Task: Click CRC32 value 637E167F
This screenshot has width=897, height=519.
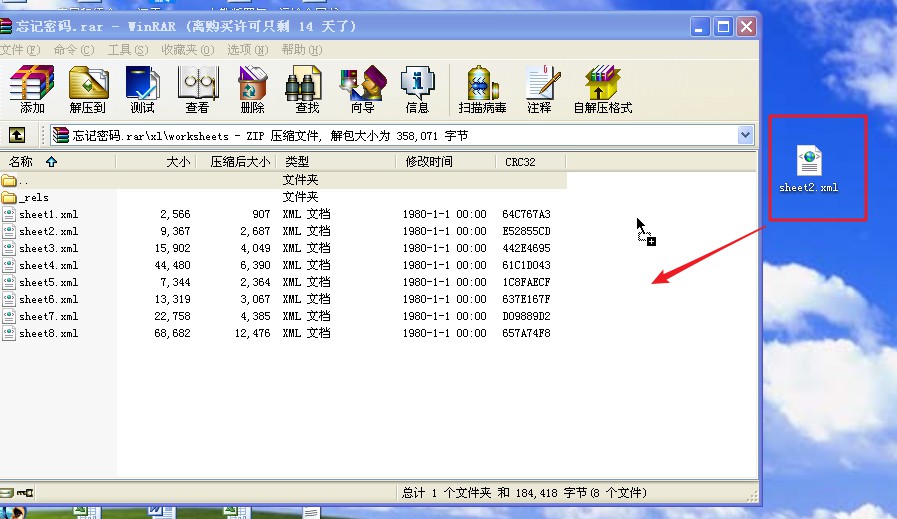Action: click(526, 299)
